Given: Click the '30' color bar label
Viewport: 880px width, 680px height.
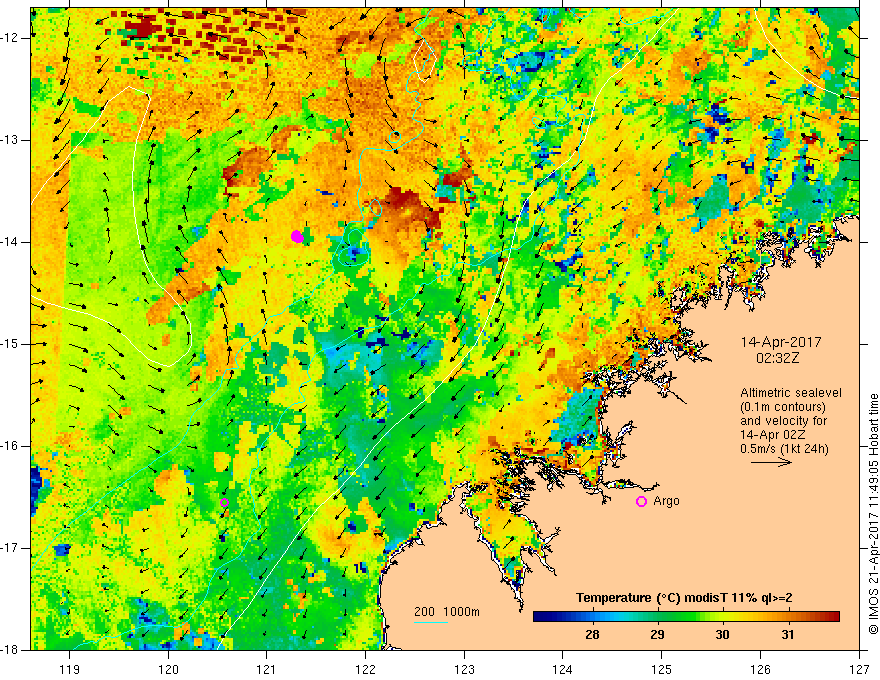Looking at the screenshot, I should click(722, 635).
